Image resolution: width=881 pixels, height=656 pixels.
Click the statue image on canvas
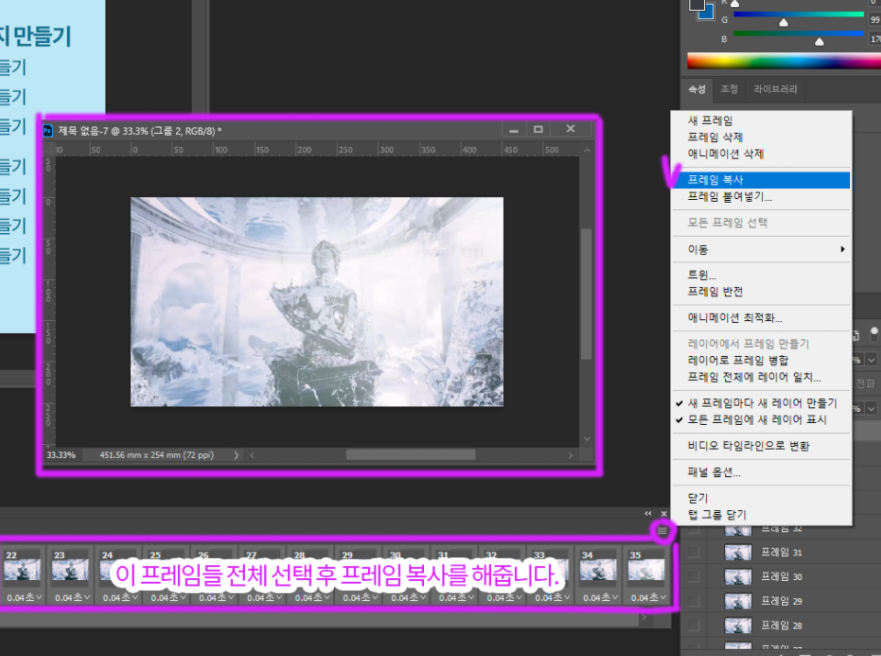click(317, 302)
